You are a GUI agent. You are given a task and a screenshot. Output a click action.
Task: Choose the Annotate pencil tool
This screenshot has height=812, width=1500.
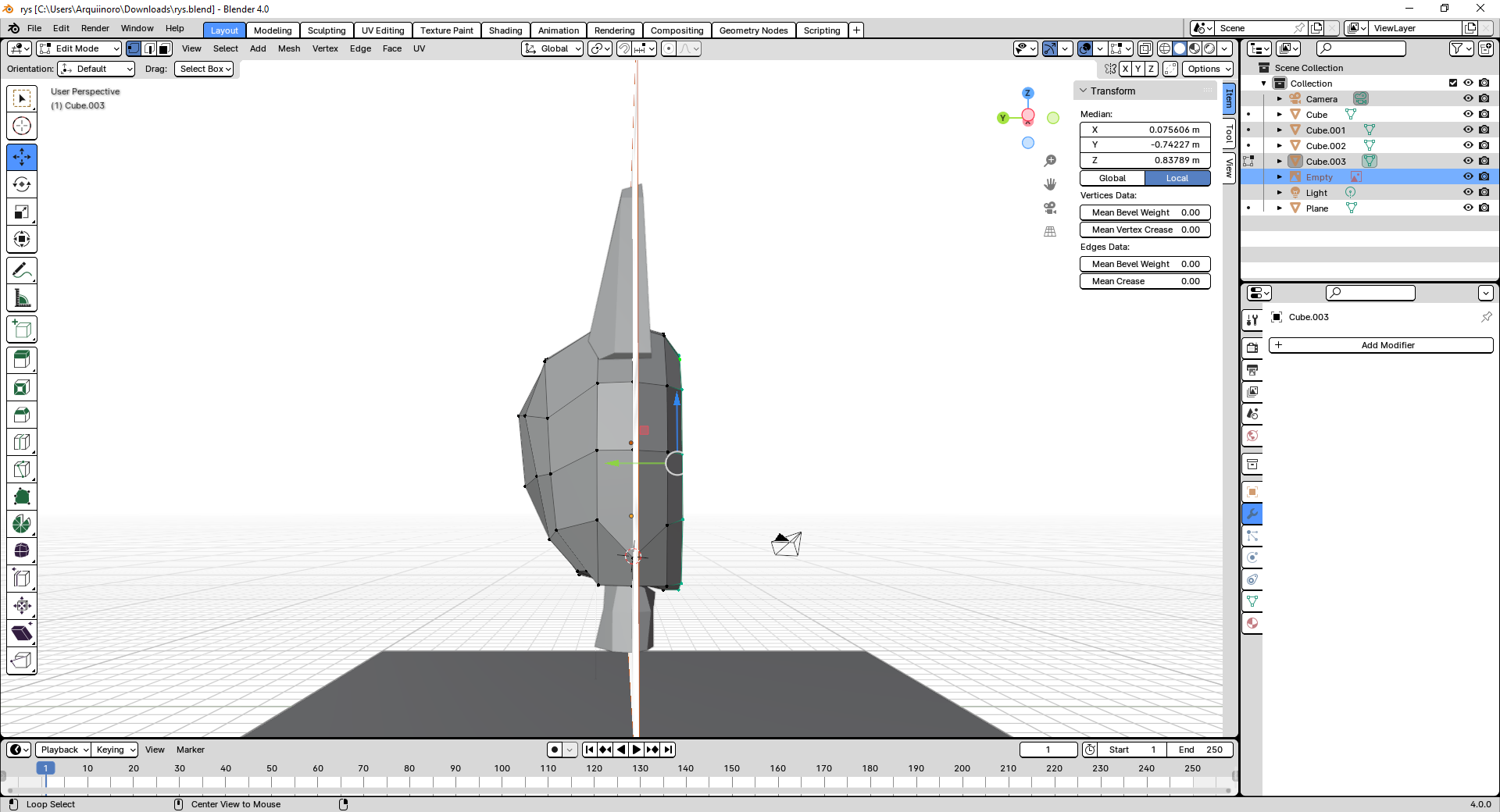(22, 271)
